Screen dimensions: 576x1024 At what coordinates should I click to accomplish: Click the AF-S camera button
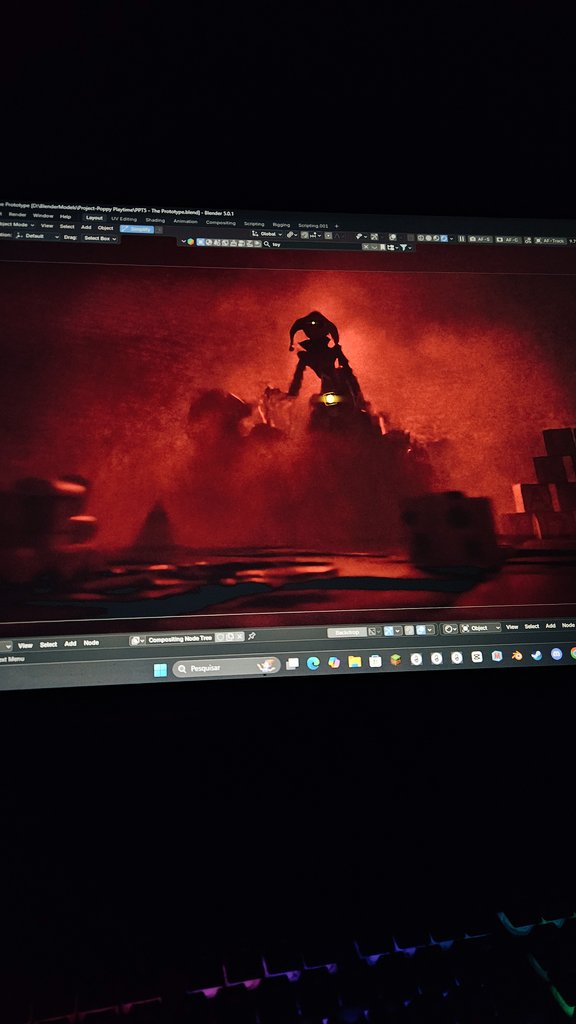pyautogui.click(x=480, y=240)
